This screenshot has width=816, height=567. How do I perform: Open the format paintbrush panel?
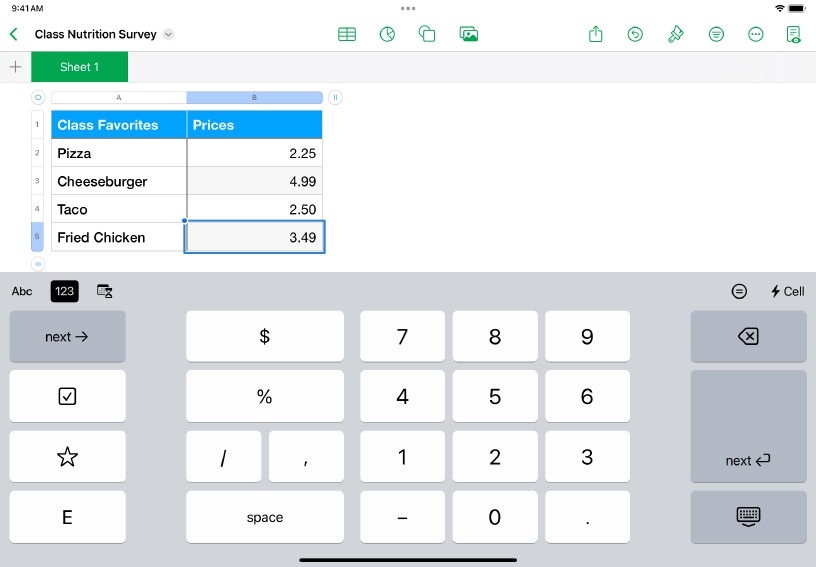pyautogui.click(x=676, y=34)
